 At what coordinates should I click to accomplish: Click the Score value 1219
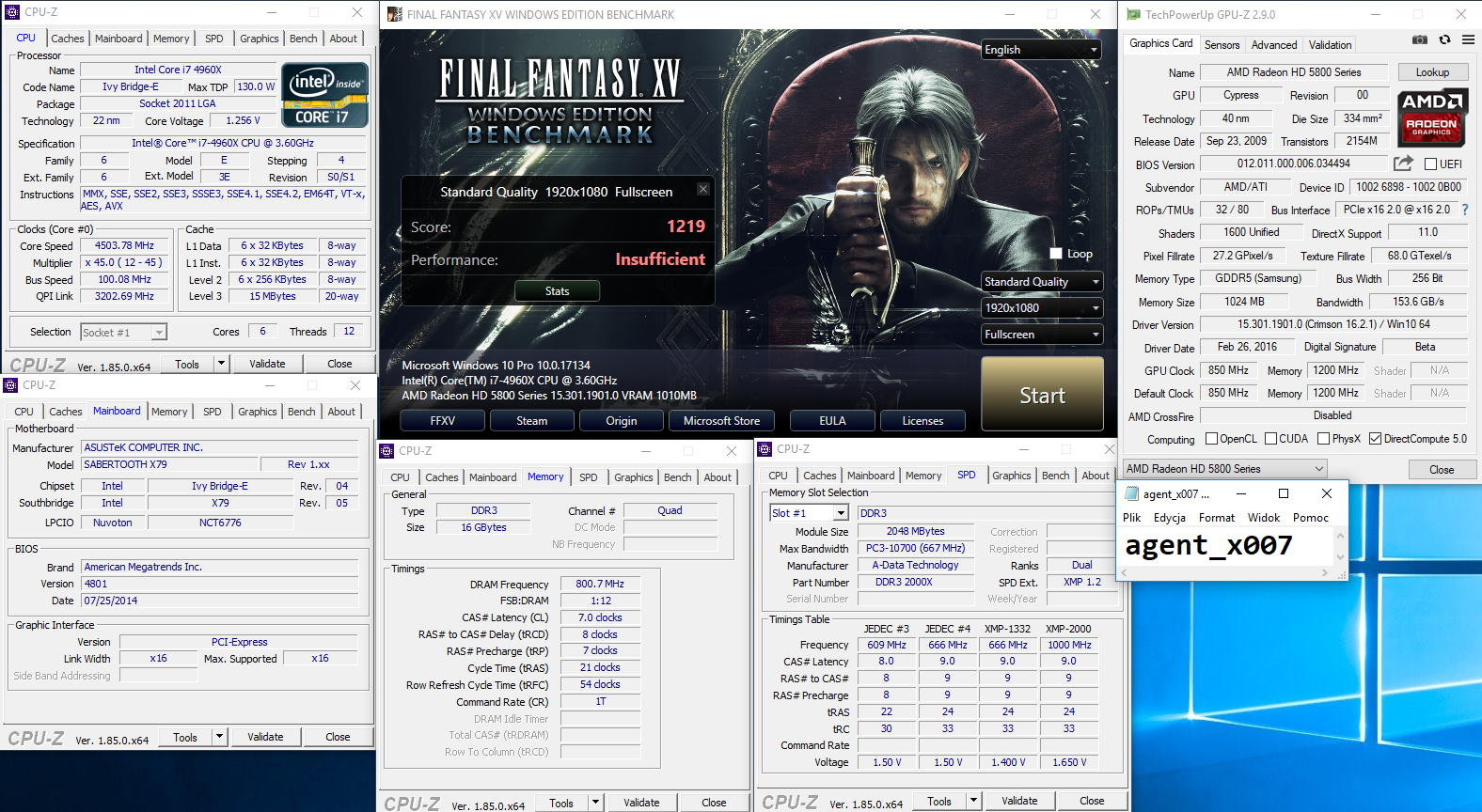pos(686,226)
